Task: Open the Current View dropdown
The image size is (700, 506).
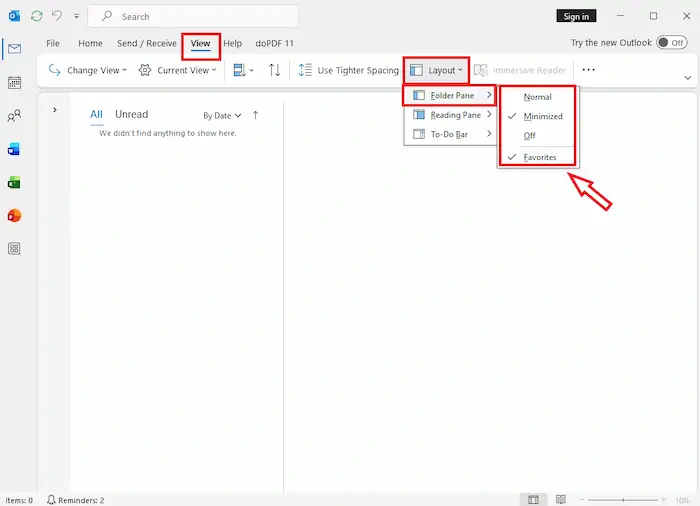Action: pos(178,70)
